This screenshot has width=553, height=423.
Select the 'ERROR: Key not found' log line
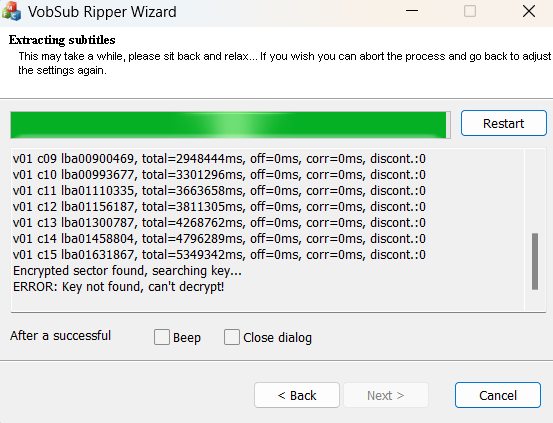click(x=118, y=287)
